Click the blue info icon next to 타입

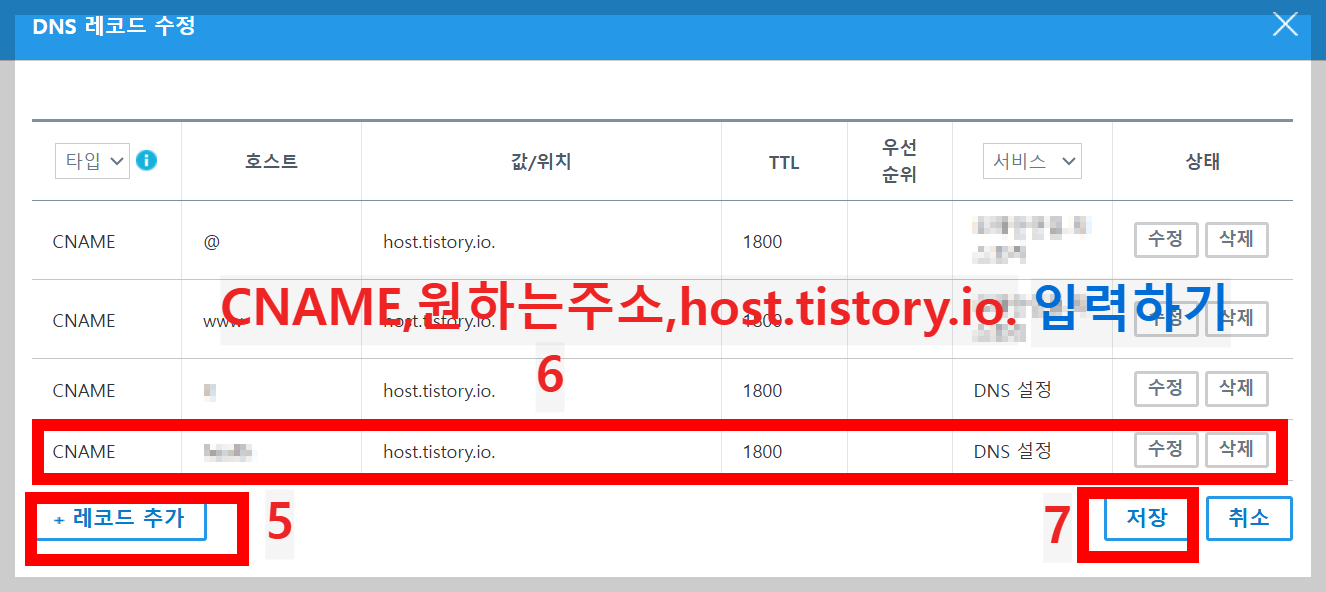[147, 160]
